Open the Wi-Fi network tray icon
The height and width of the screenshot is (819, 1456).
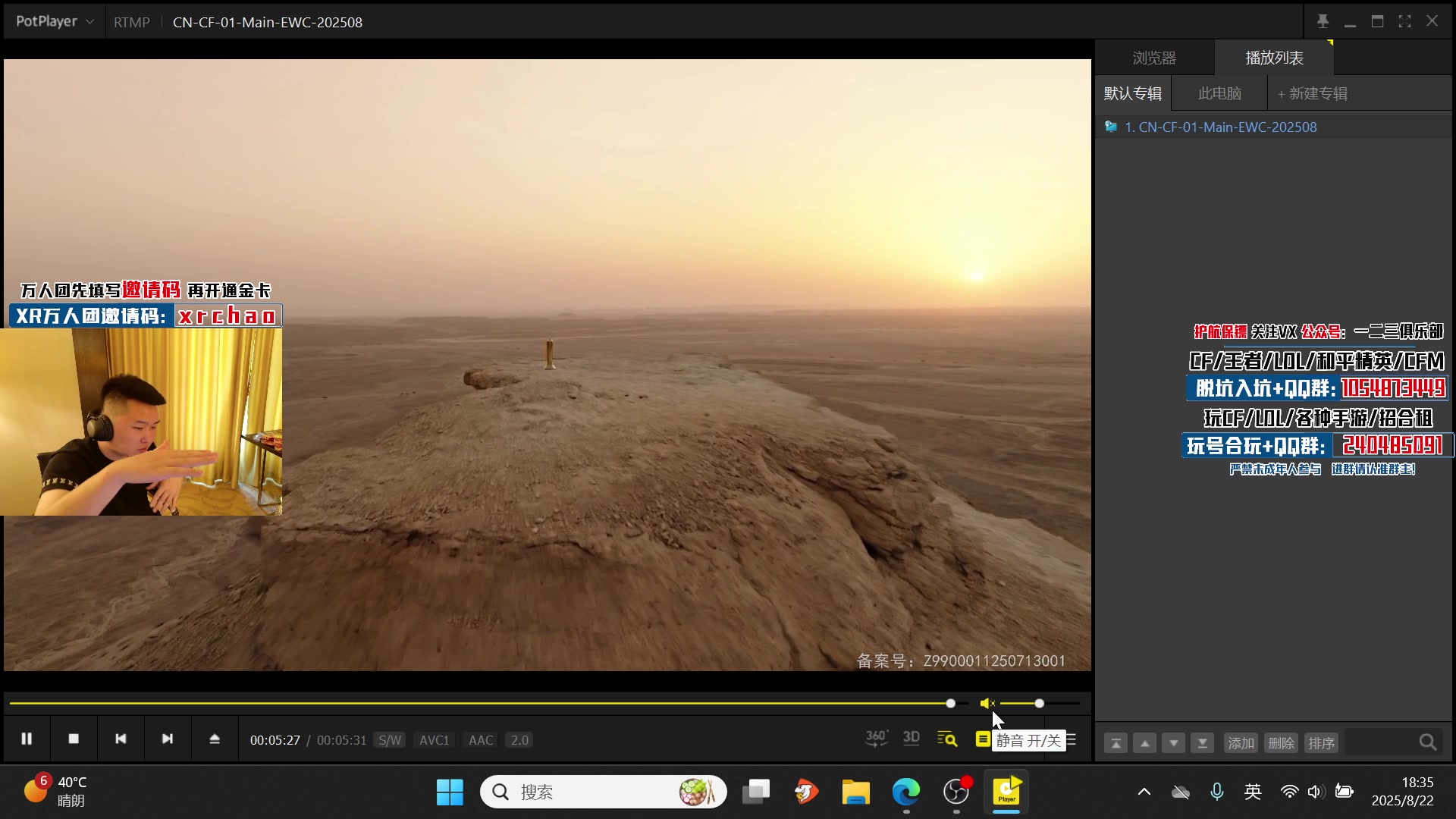1289,792
